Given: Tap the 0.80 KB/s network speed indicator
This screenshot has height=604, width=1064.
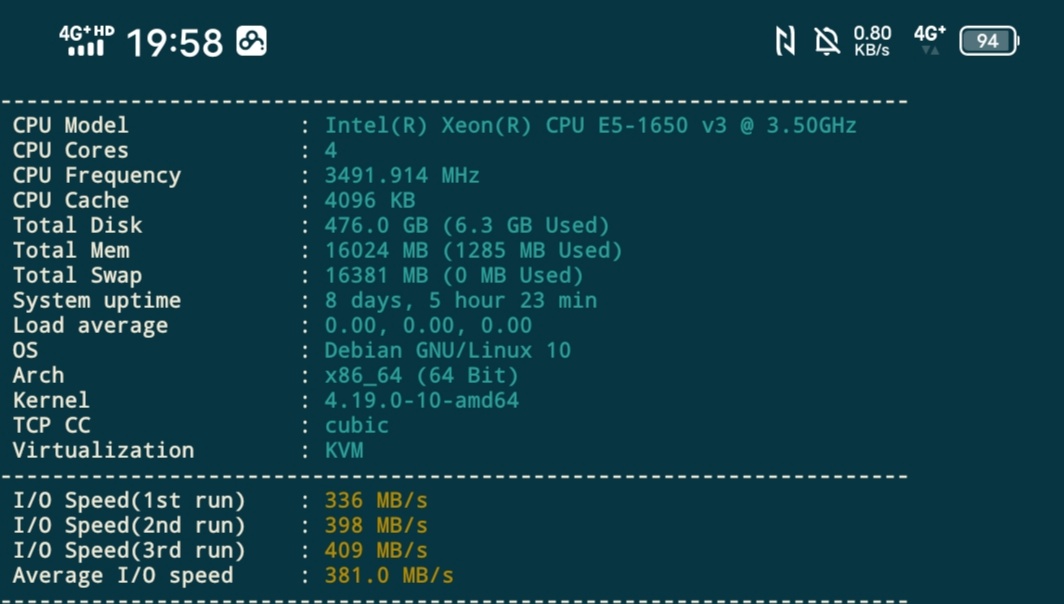Looking at the screenshot, I should tap(872, 41).
